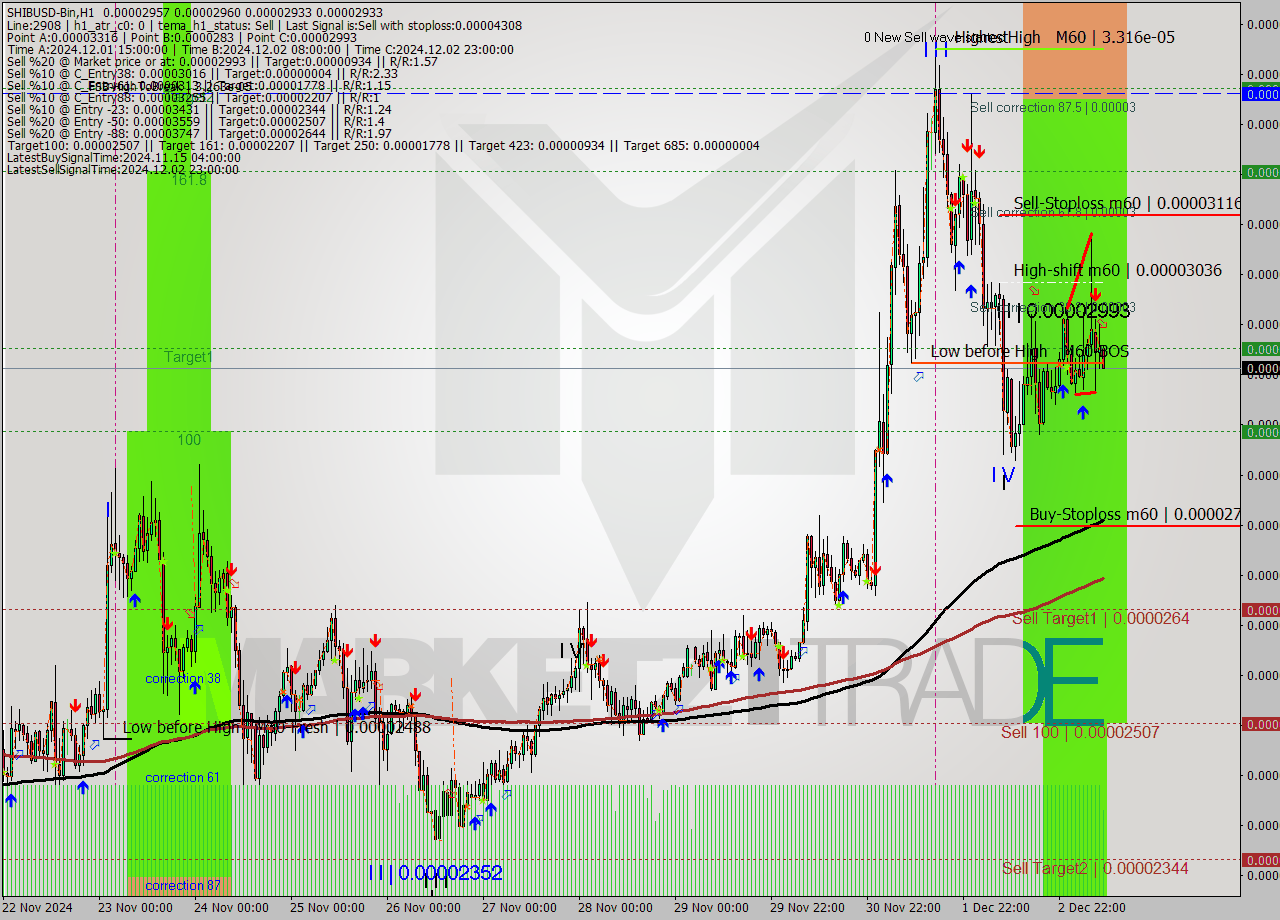Click the blue price tag on price axis
The width and height of the screenshot is (1280, 920).
click(x=1260, y=94)
